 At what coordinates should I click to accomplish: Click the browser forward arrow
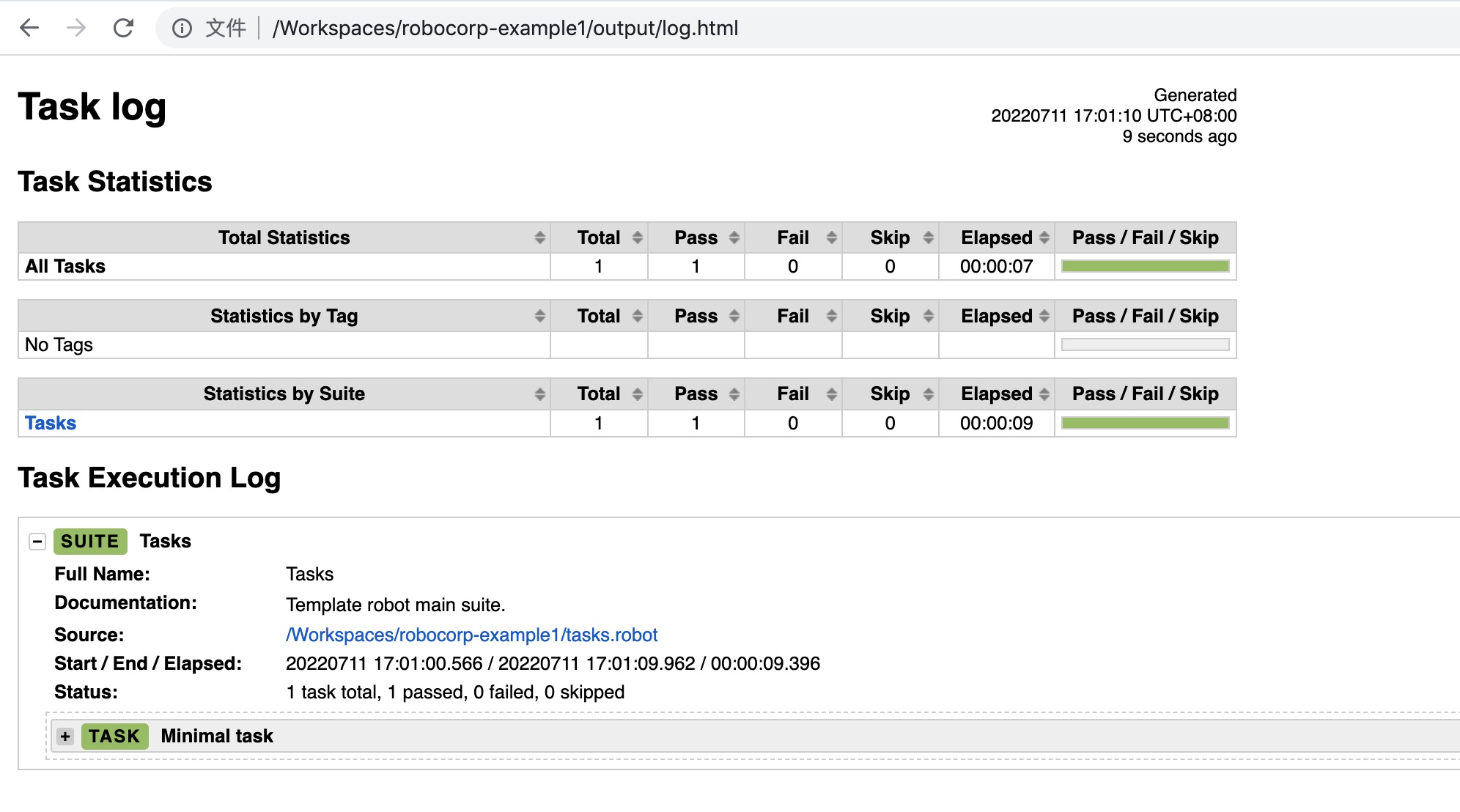point(76,28)
